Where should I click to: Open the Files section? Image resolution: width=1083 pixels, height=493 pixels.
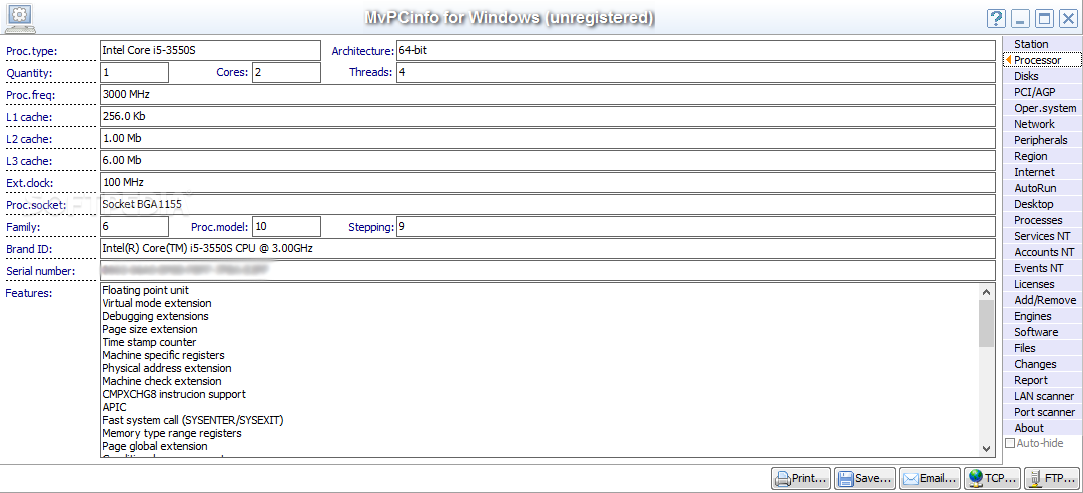point(1042,348)
